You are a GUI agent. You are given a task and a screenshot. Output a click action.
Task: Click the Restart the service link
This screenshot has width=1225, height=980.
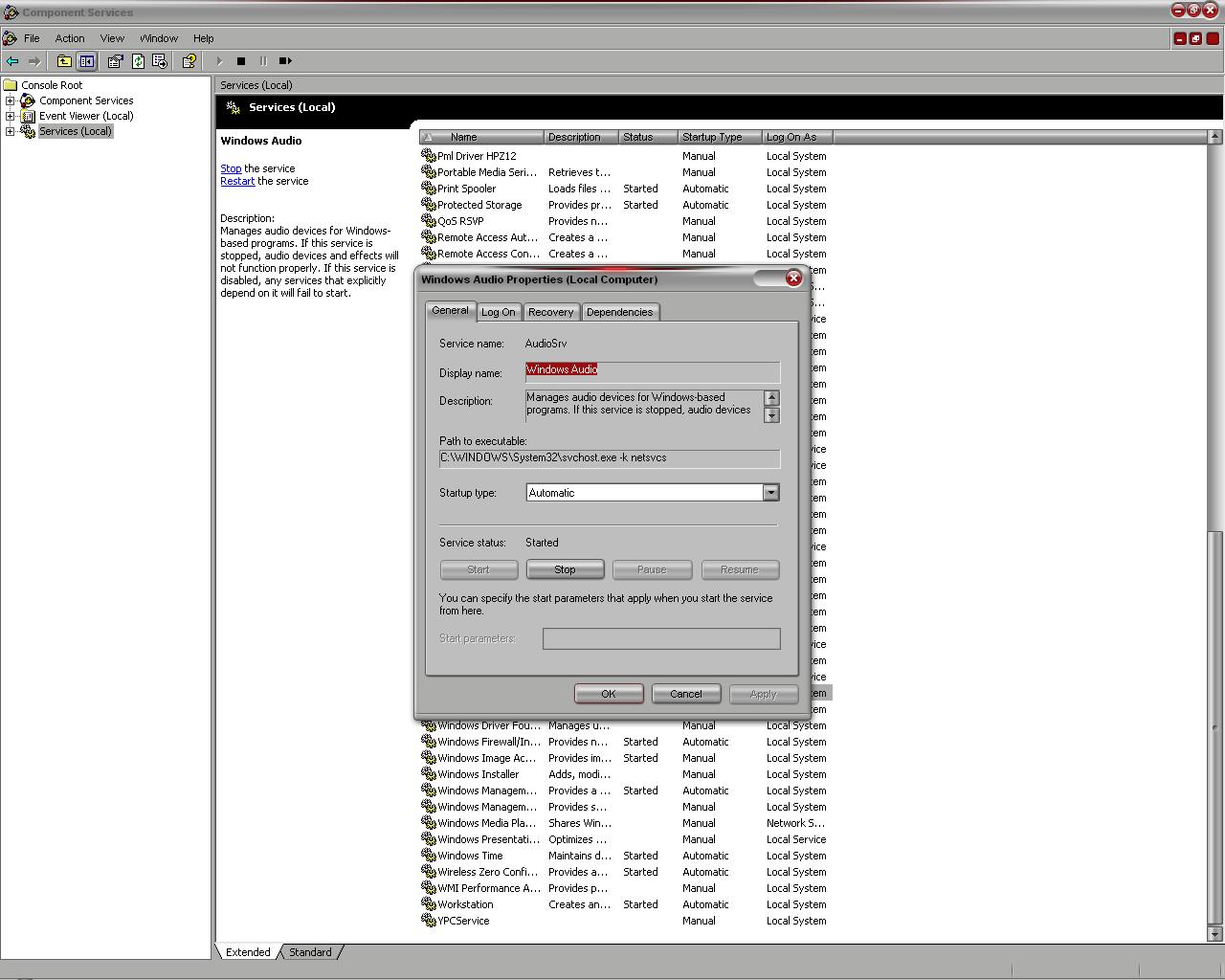(237, 181)
